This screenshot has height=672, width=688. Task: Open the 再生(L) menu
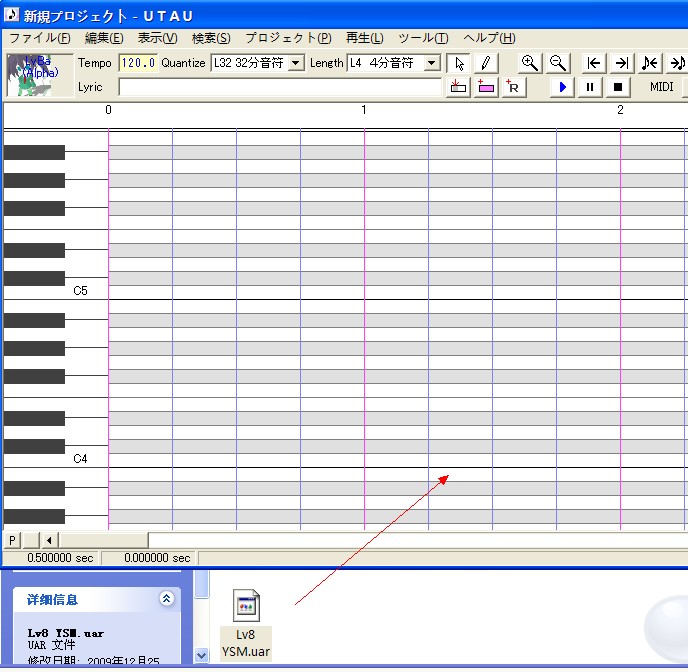(x=365, y=38)
